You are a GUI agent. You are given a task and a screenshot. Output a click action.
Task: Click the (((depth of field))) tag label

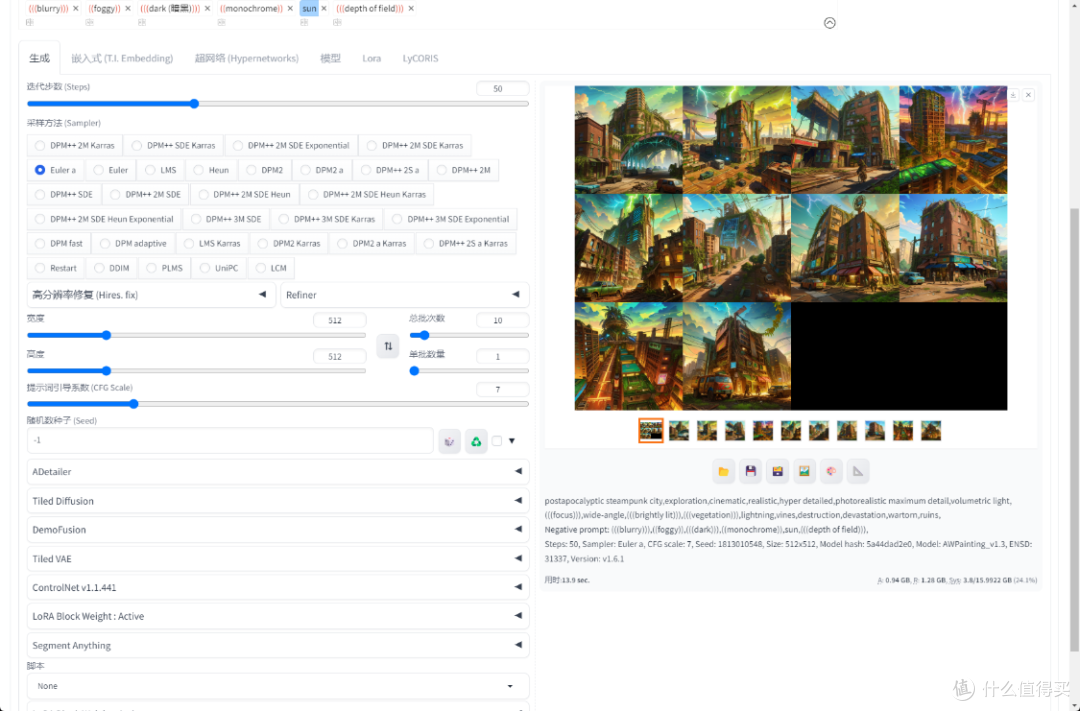point(370,8)
